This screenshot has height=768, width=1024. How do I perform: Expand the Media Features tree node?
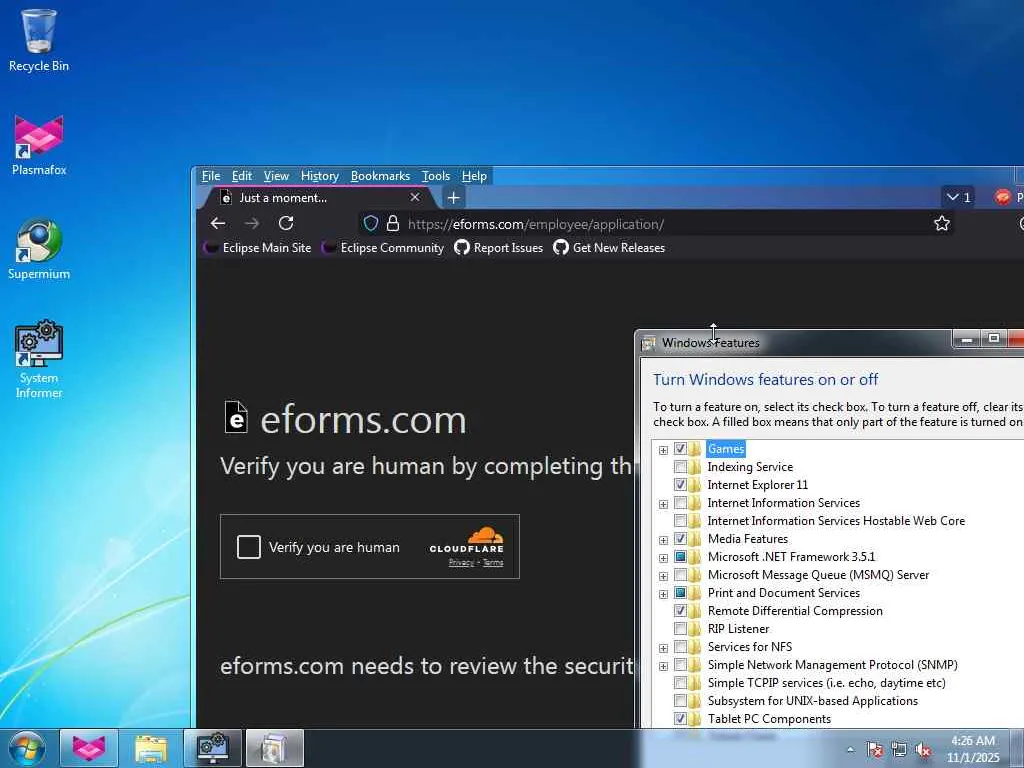pyautogui.click(x=664, y=540)
